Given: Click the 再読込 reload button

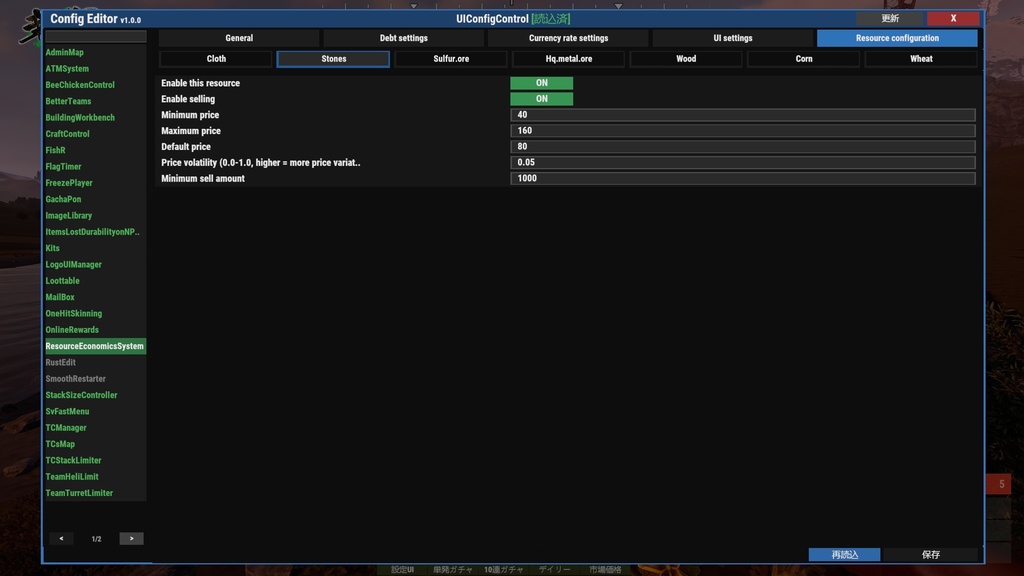Looking at the screenshot, I should coord(844,554).
